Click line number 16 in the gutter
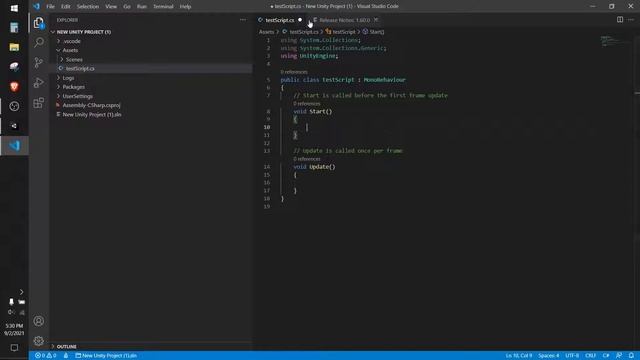640x360 pixels. click(267, 183)
